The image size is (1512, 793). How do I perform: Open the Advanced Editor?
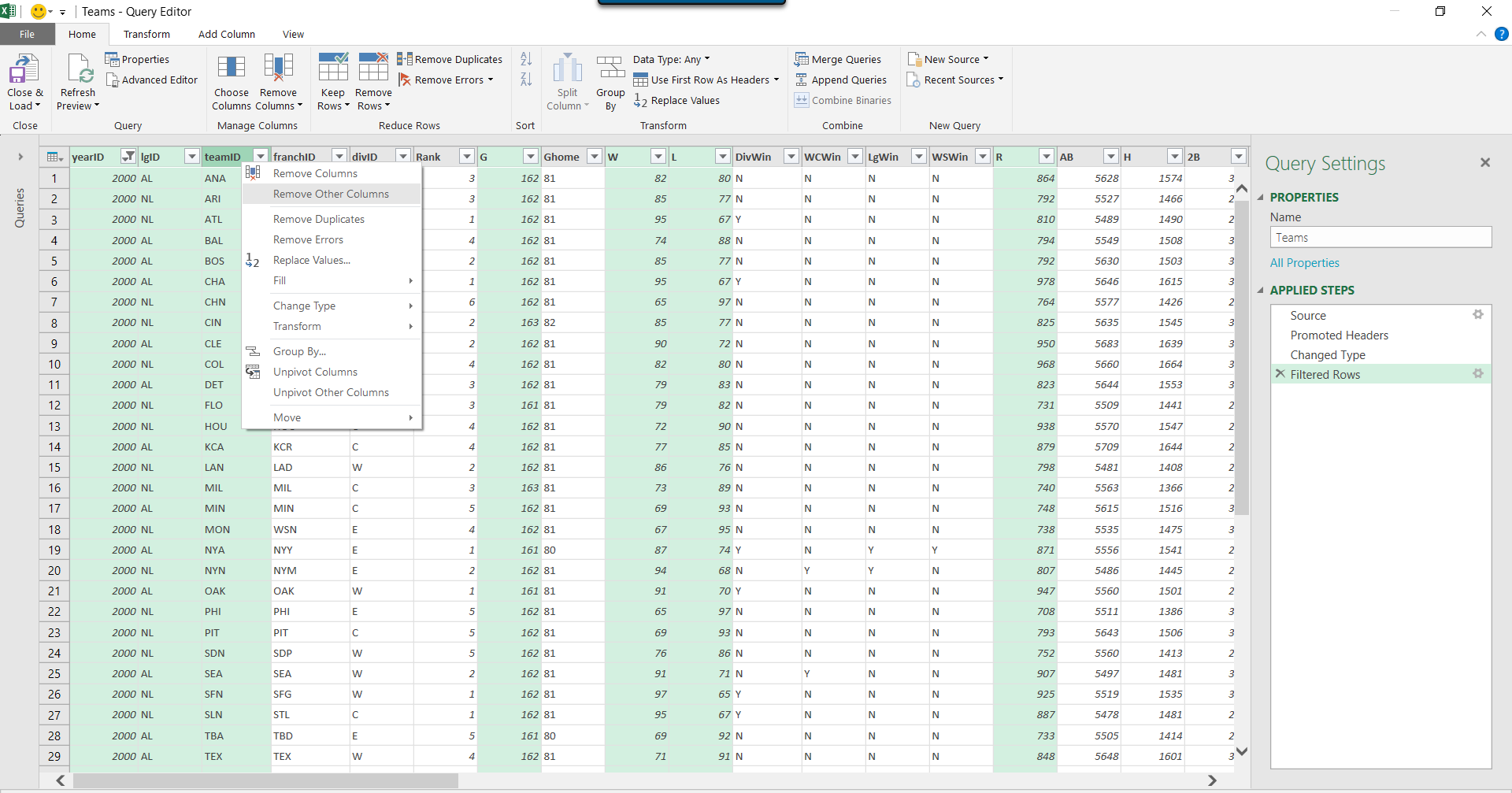tap(152, 80)
